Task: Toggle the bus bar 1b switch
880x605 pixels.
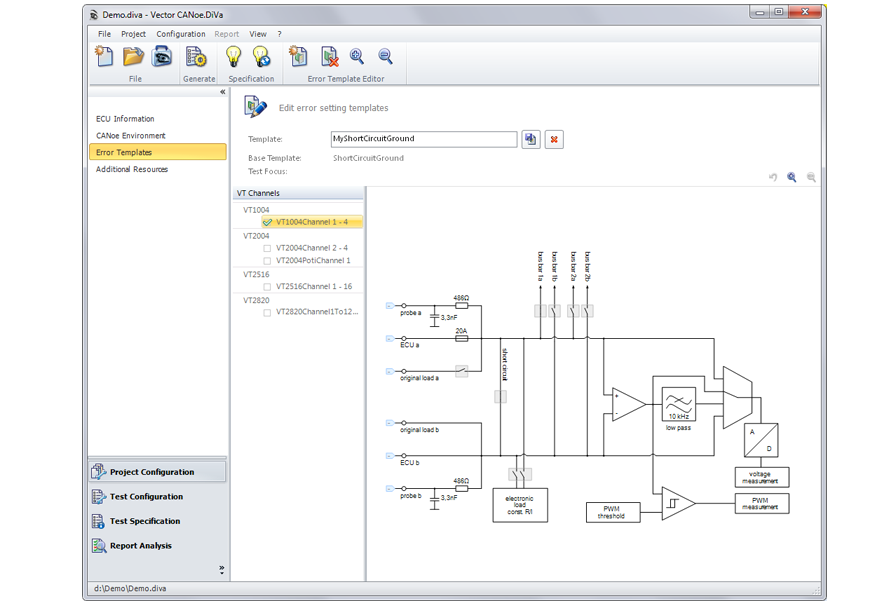Action: [x=554, y=311]
